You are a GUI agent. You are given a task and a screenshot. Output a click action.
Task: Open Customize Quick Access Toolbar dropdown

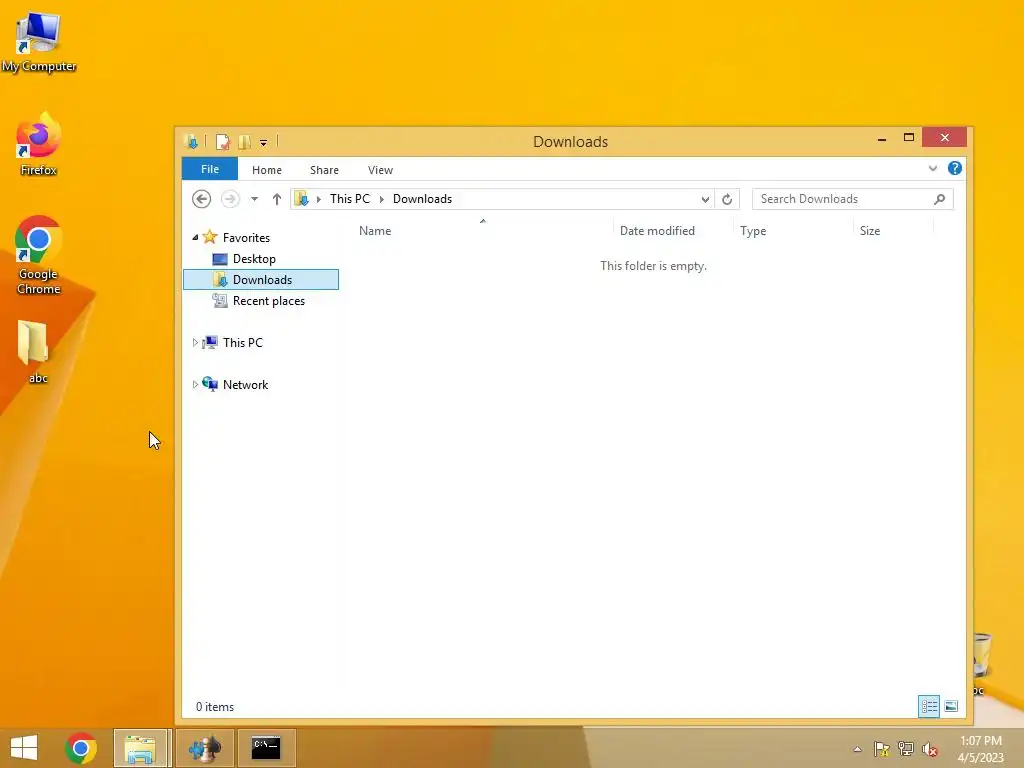point(263,142)
